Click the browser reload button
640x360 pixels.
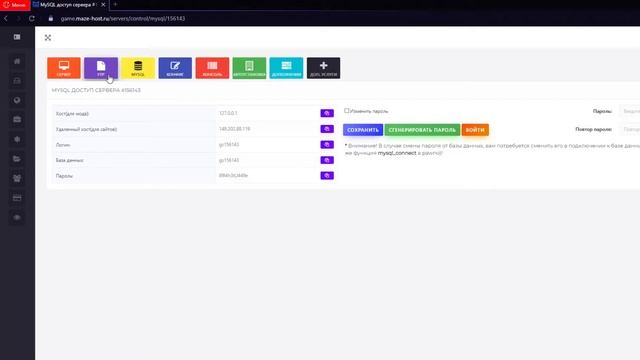(32, 18)
